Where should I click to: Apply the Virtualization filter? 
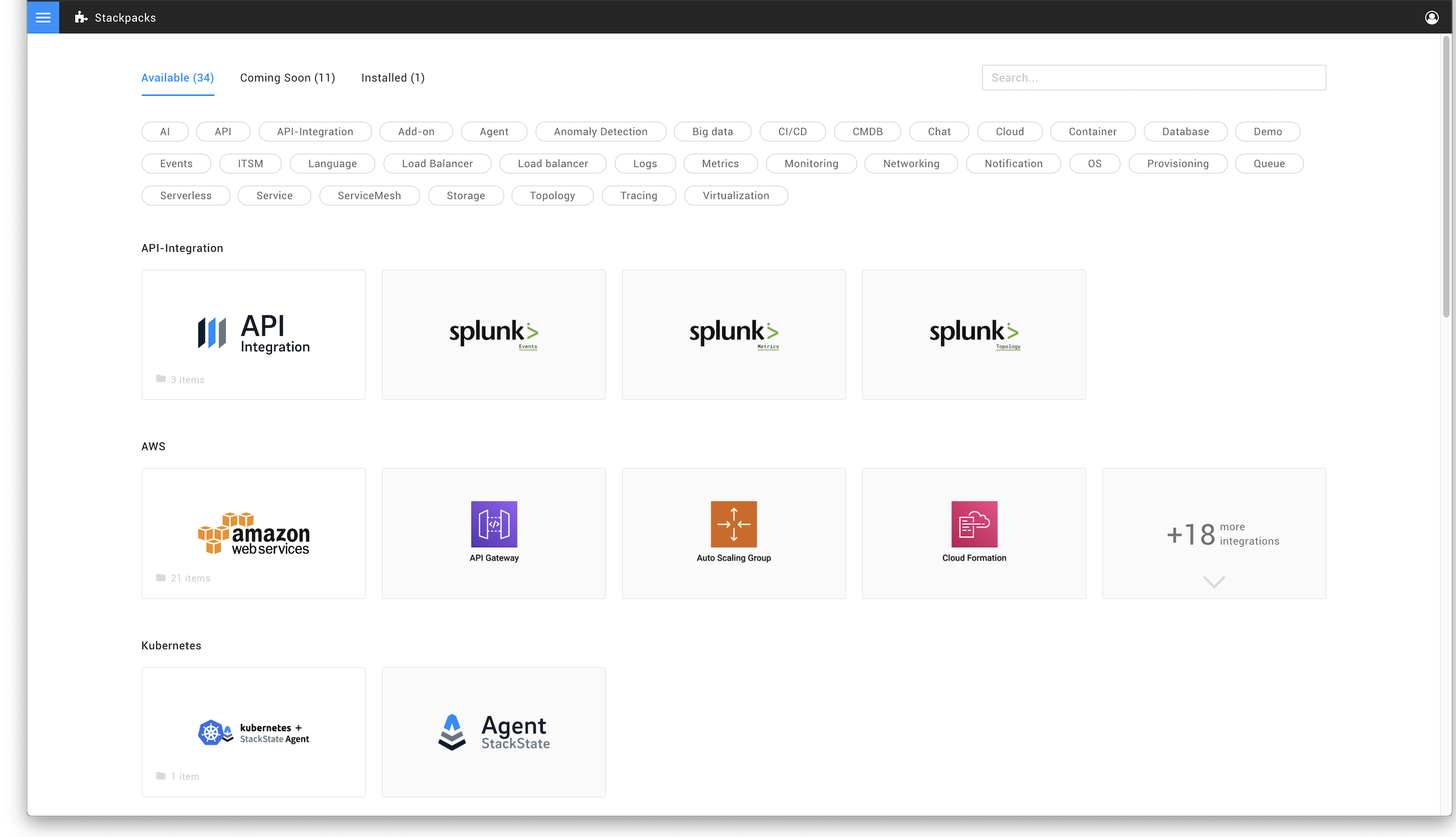(x=736, y=196)
